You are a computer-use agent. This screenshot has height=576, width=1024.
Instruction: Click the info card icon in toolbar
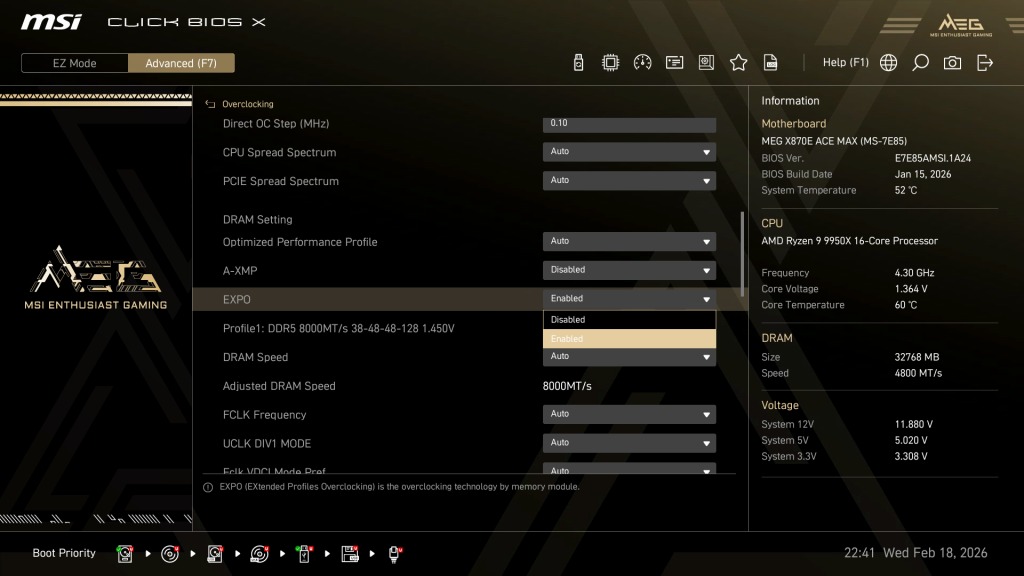coord(674,63)
